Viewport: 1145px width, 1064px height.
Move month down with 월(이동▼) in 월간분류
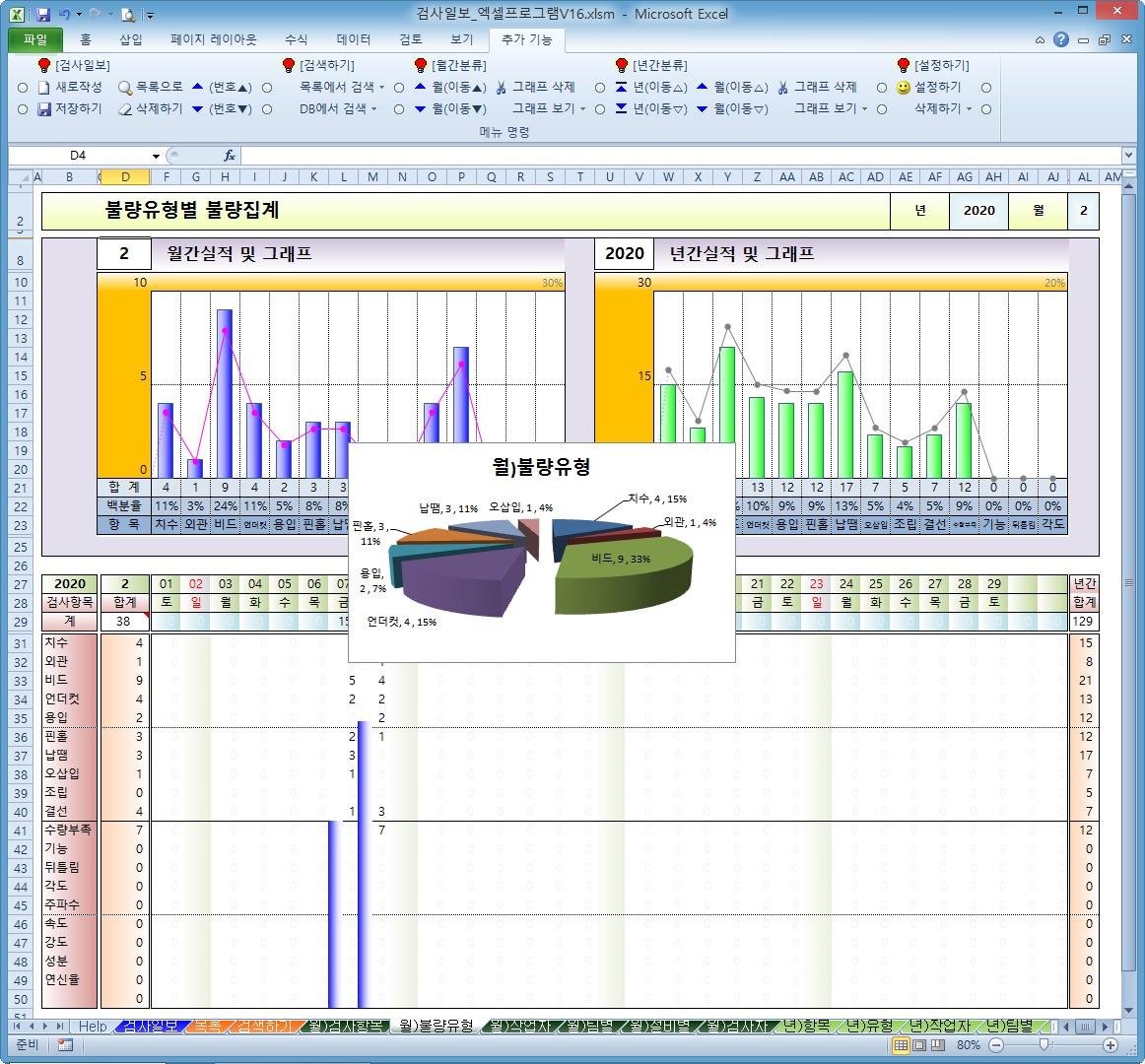pyautogui.click(x=449, y=108)
